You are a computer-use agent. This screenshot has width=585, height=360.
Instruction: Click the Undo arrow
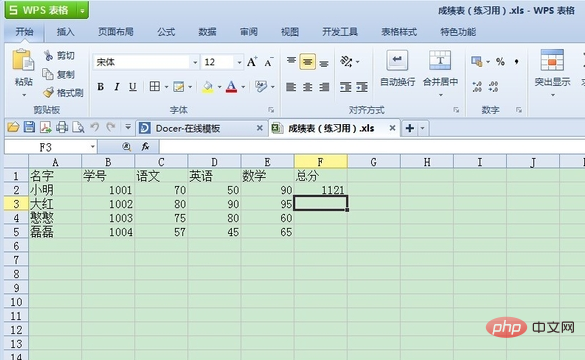(95, 127)
